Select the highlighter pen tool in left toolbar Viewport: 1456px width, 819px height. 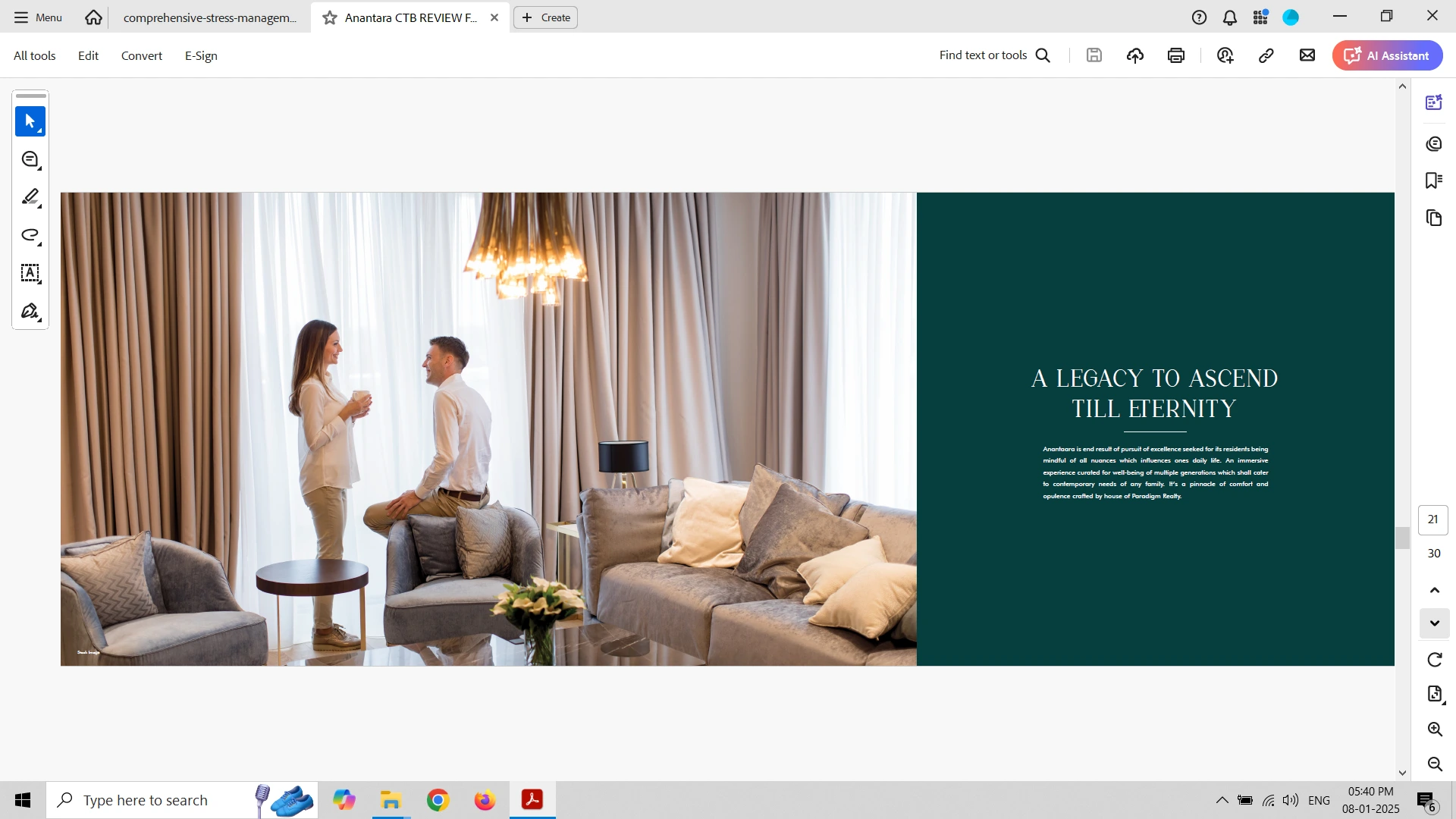pos(30,197)
